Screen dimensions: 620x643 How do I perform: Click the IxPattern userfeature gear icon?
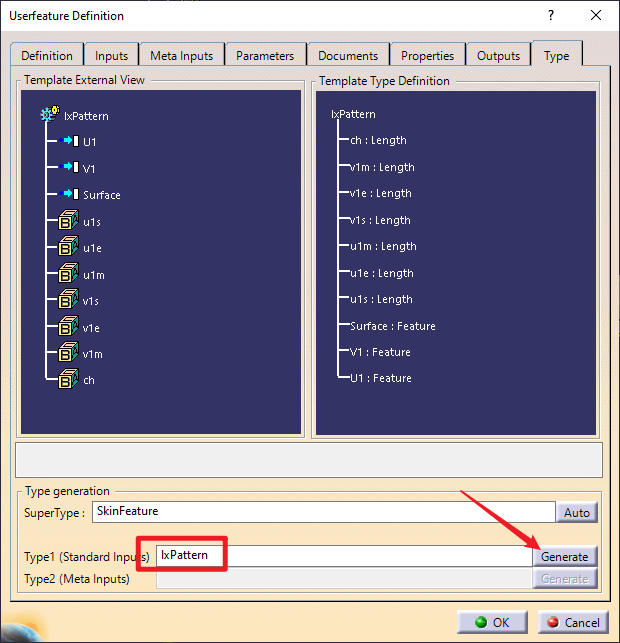click(50, 114)
